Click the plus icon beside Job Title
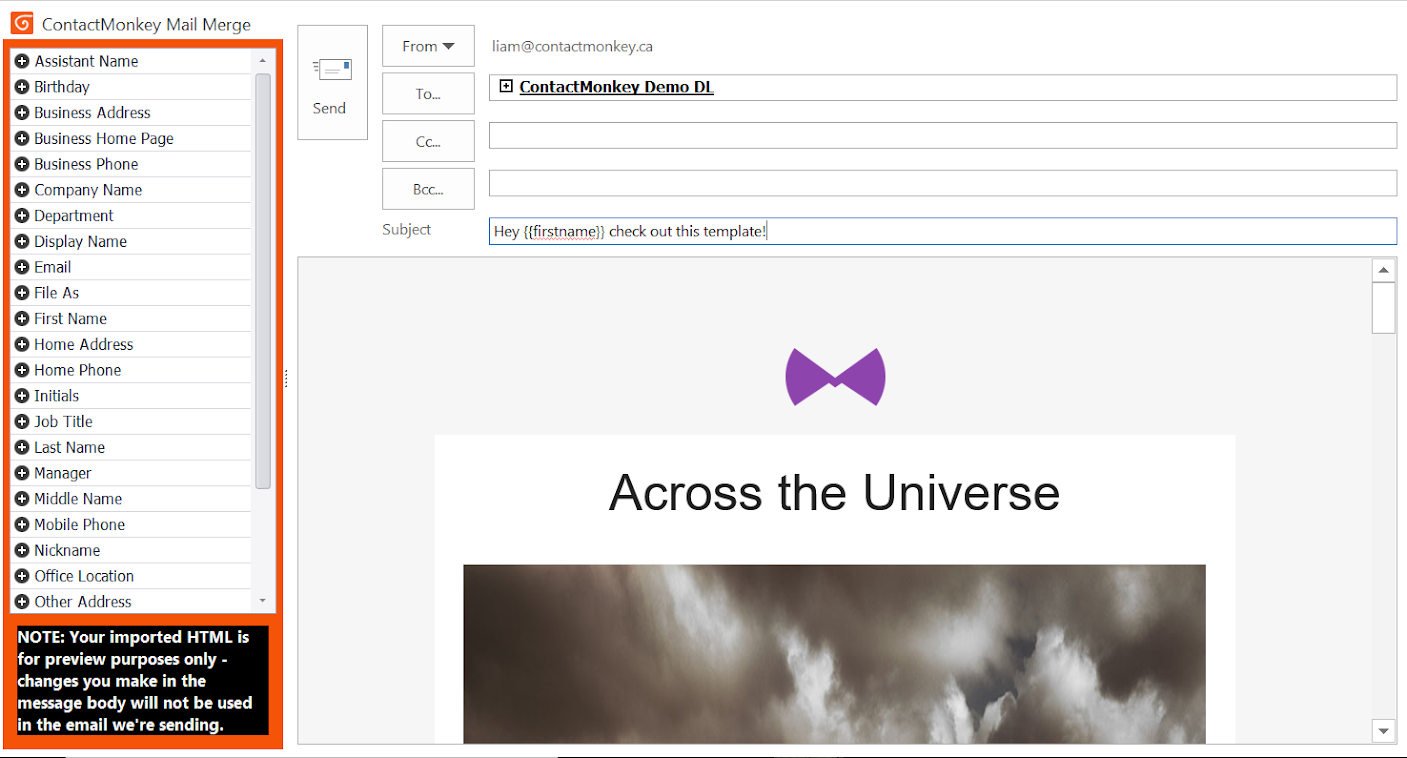This screenshot has width=1407, height=758. click(22, 422)
